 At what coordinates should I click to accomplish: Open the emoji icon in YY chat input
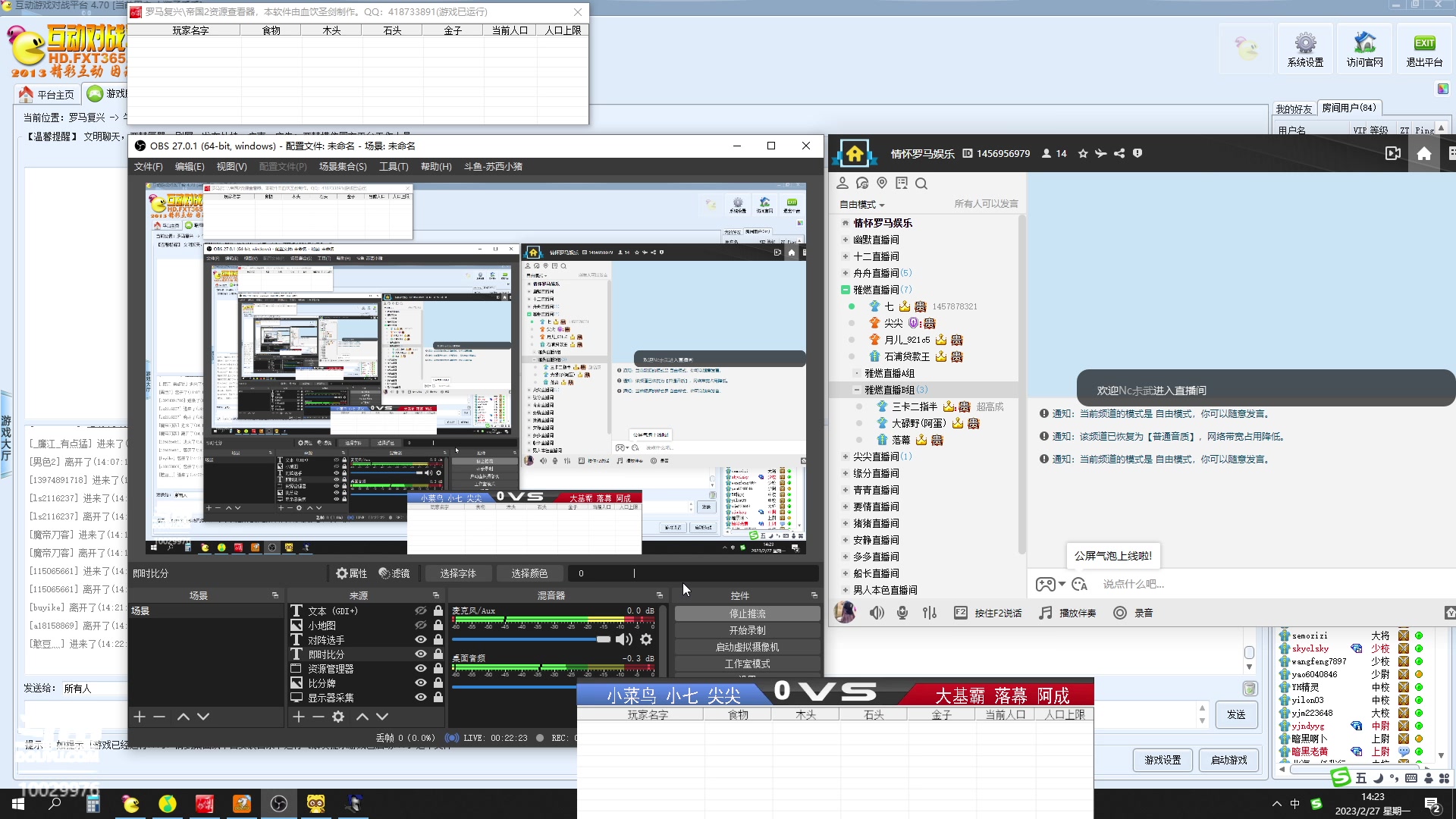(x=1080, y=584)
